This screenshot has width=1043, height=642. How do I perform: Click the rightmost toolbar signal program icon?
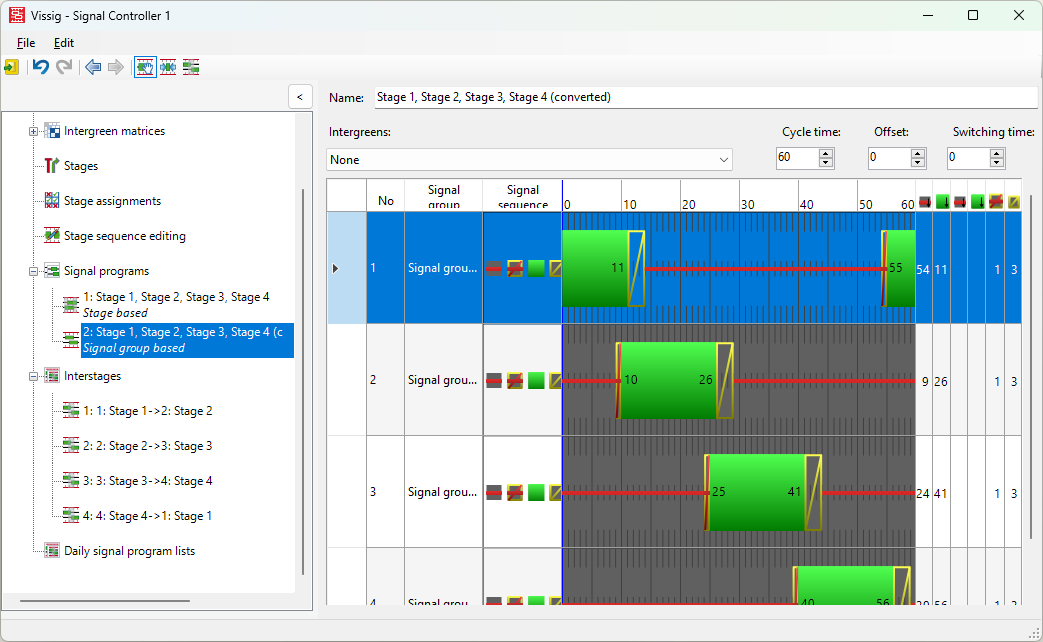191,67
